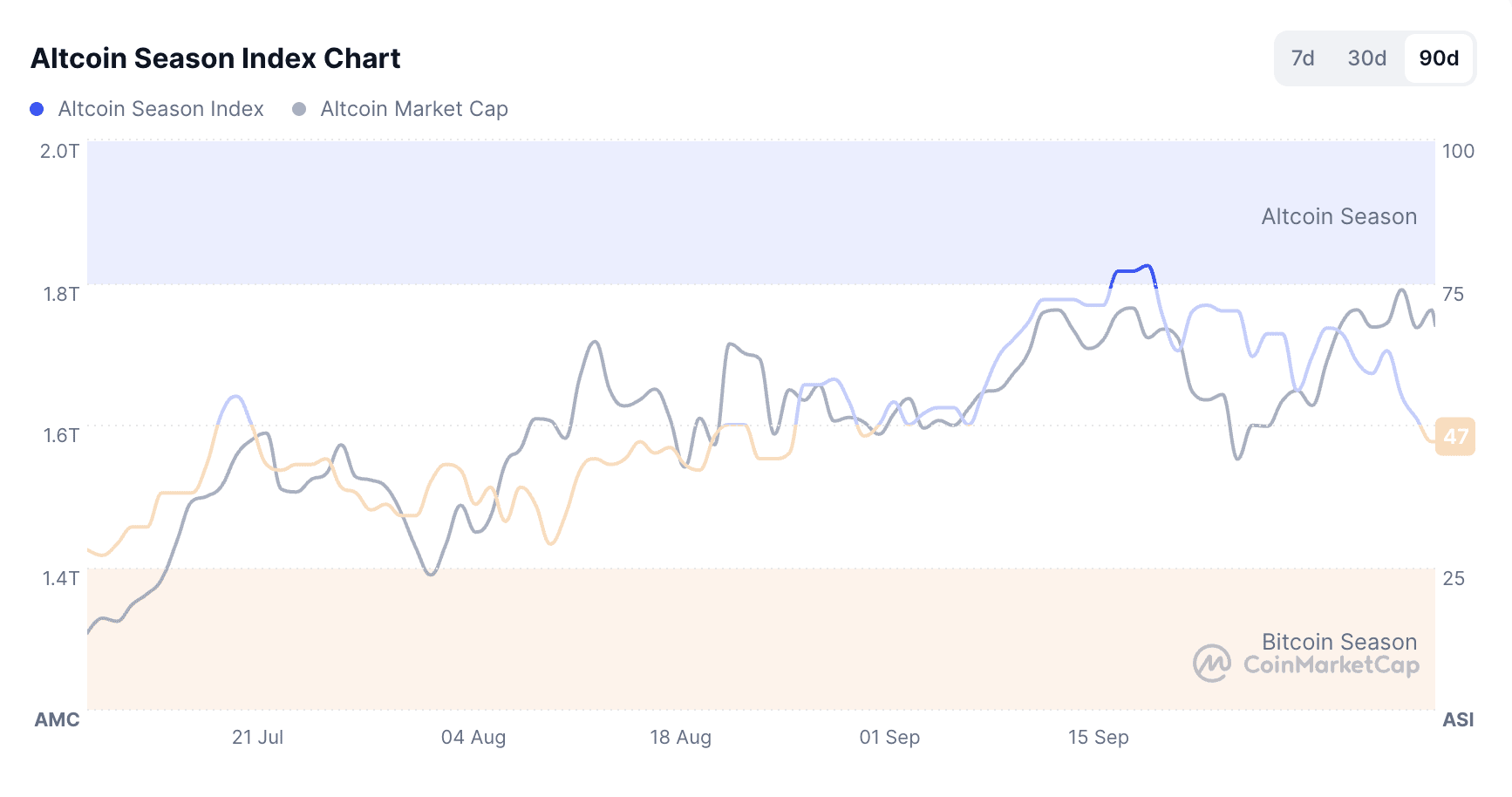This screenshot has width=1512, height=797.
Task: Click the Altcoin Market Cap legend label
Action: tap(413, 109)
